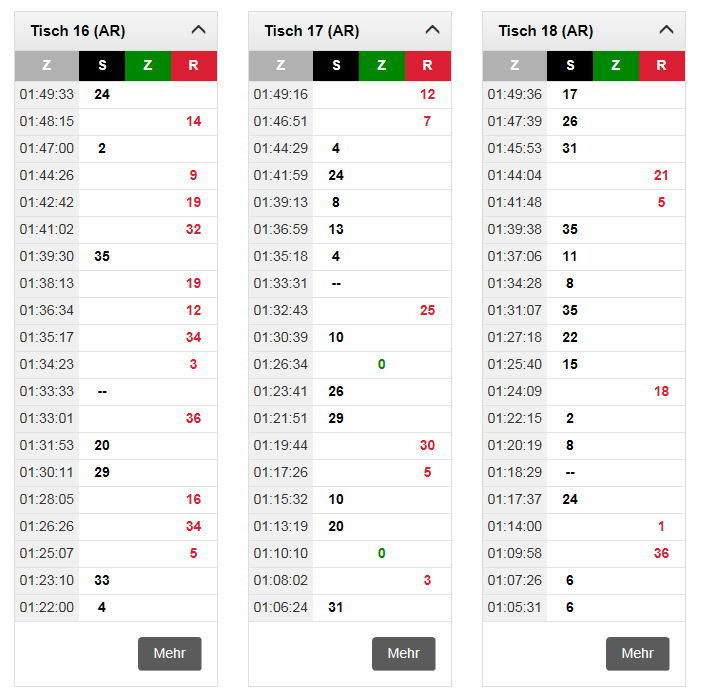Load more results for Tisch 17

click(404, 653)
